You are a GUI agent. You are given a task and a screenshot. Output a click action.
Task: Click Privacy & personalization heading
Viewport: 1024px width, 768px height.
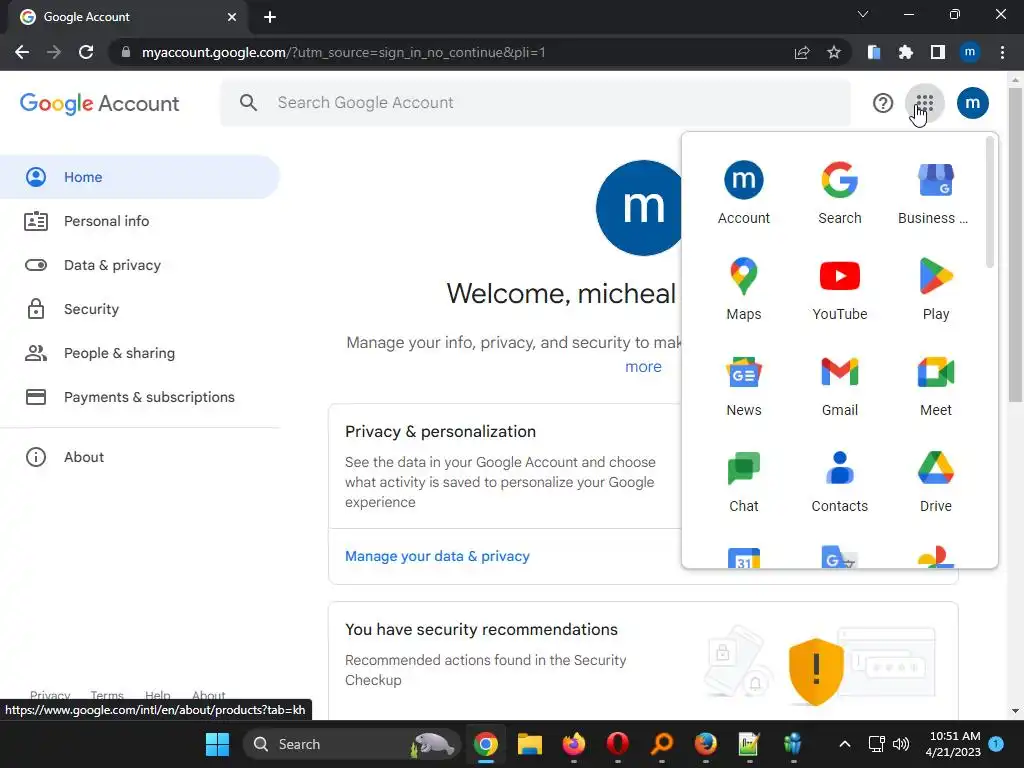pos(440,431)
